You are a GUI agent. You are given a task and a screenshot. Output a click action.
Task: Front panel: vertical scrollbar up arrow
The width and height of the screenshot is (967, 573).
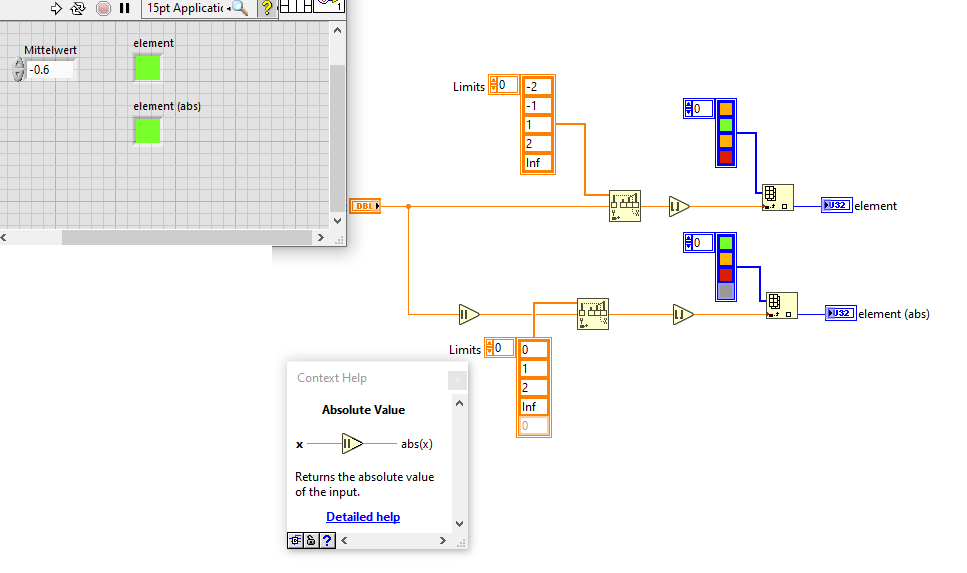(337, 30)
